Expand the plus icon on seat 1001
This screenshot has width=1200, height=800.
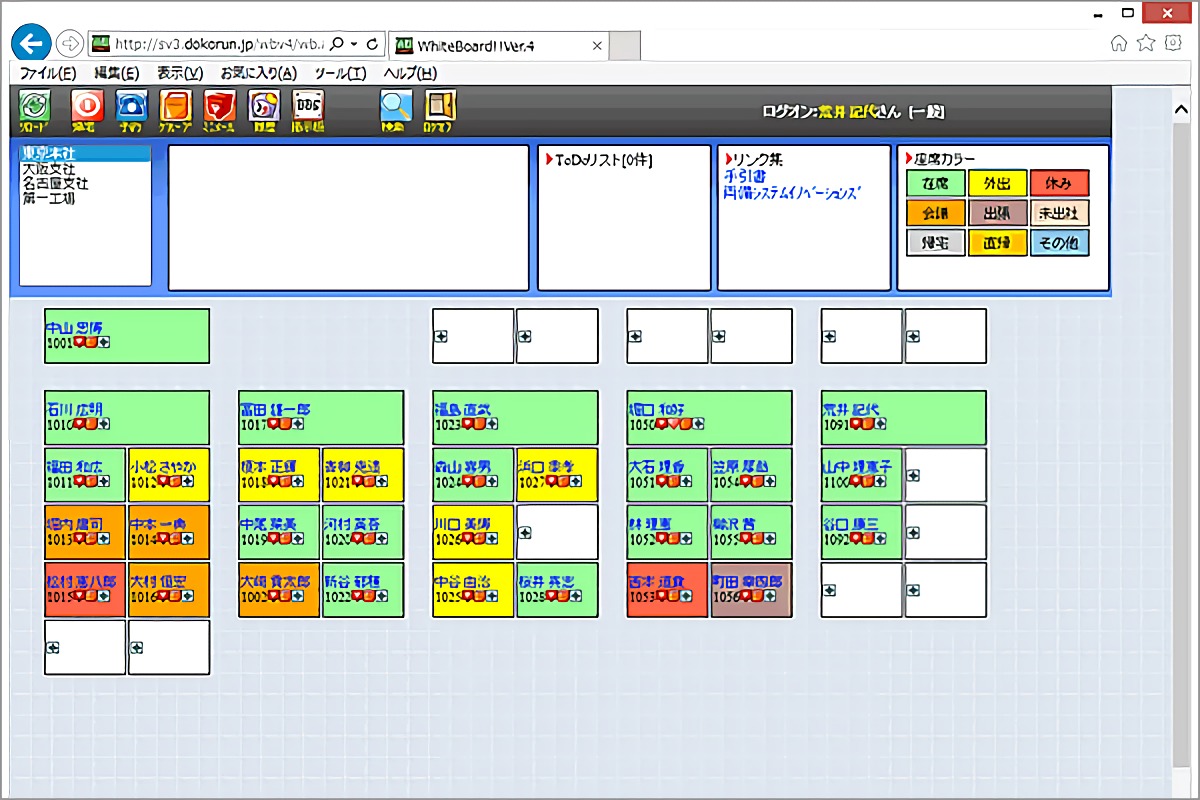pyautogui.click(x=103, y=342)
